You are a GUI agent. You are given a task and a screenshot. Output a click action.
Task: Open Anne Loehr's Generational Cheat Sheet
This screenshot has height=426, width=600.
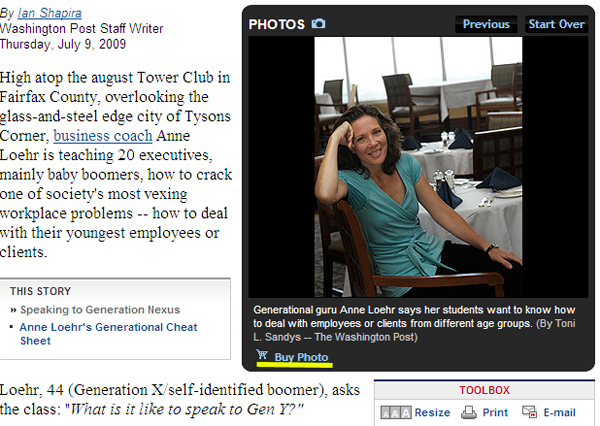tap(108, 334)
